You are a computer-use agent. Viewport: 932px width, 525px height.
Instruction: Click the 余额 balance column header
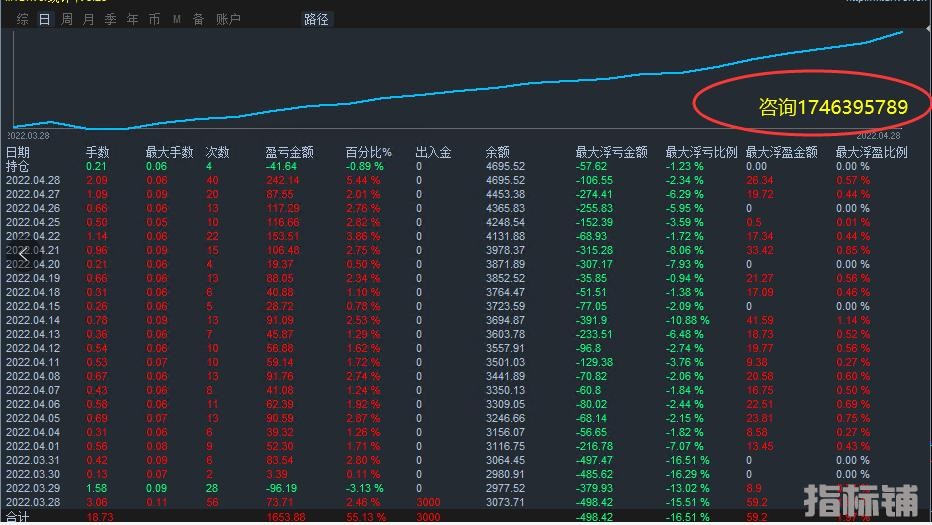pos(497,152)
